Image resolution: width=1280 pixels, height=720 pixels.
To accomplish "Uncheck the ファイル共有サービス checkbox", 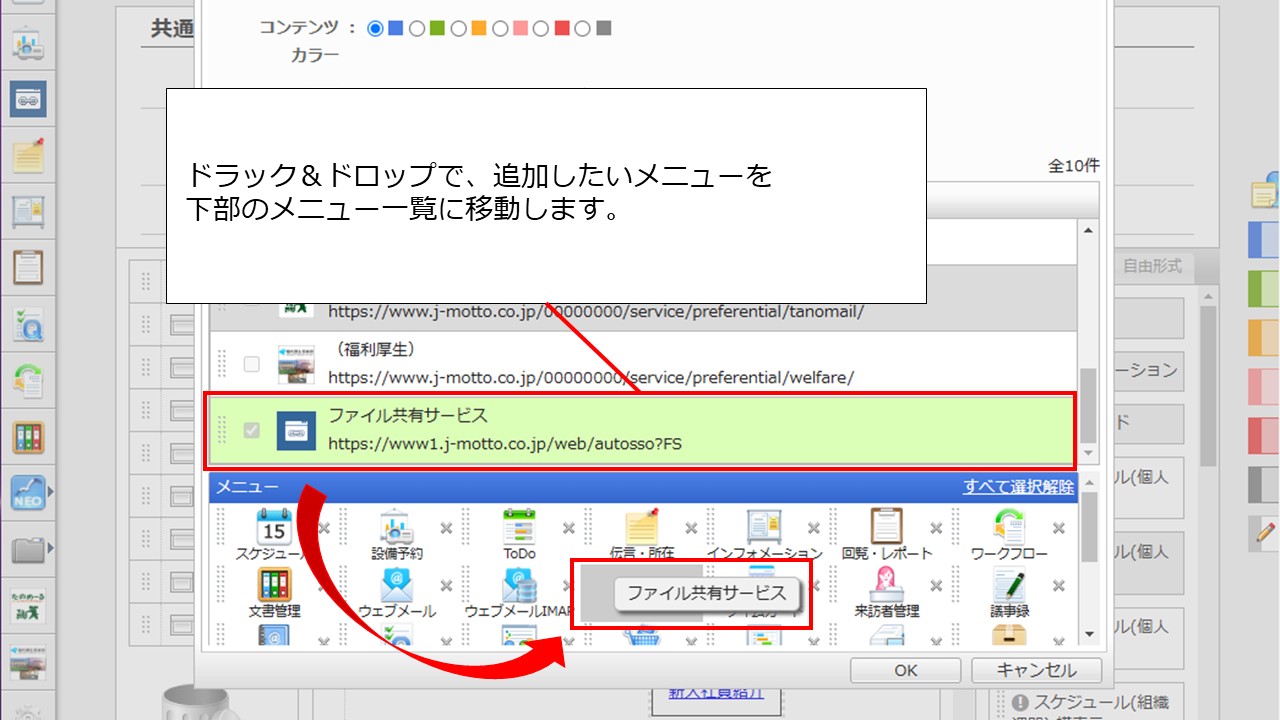I will coord(252,430).
